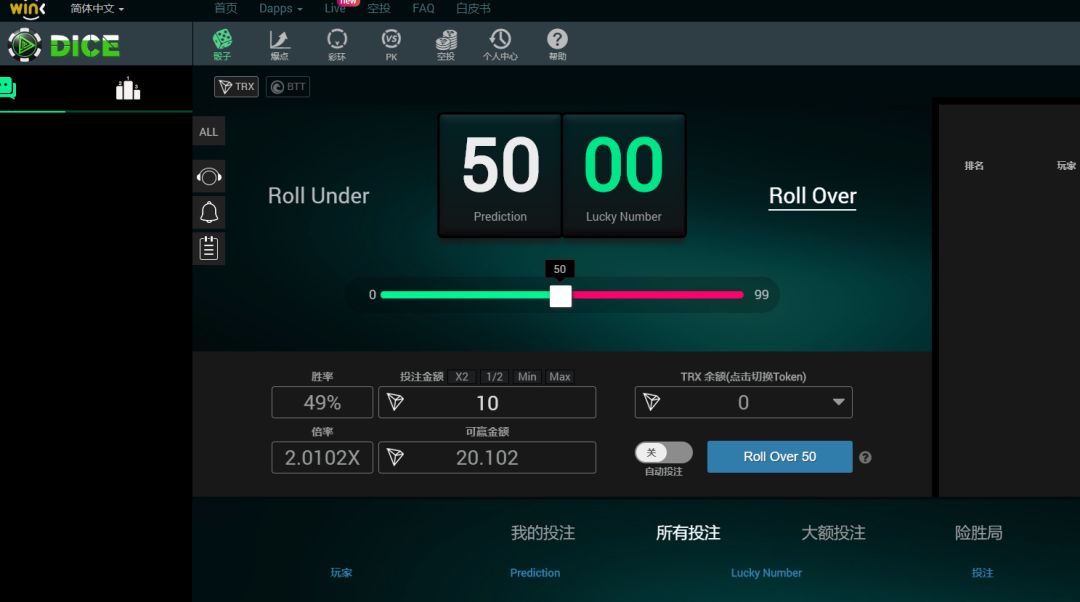Image resolution: width=1080 pixels, height=602 pixels.
Task: Click the Lucky Number 00 display
Action: [623, 176]
